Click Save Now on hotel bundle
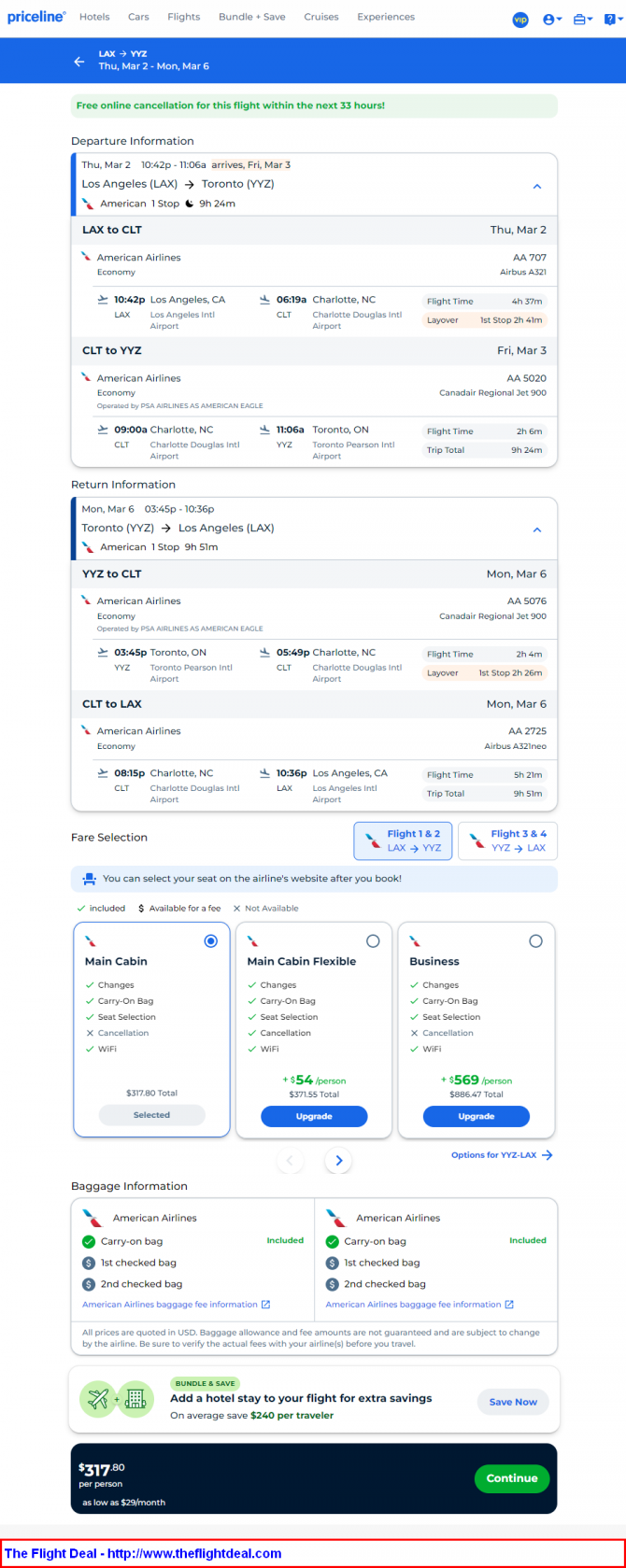Image resolution: width=626 pixels, height=1568 pixels. [x=513, y=1402]
